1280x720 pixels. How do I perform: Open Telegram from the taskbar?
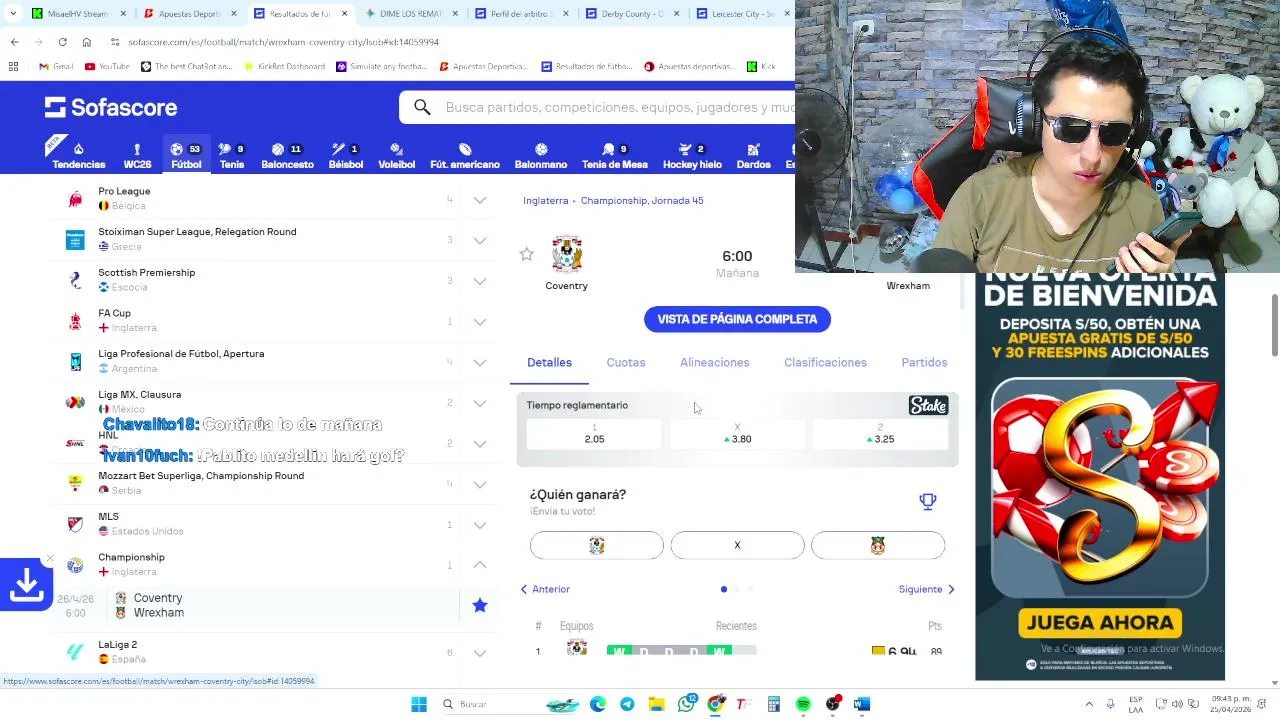coord(627,704)
